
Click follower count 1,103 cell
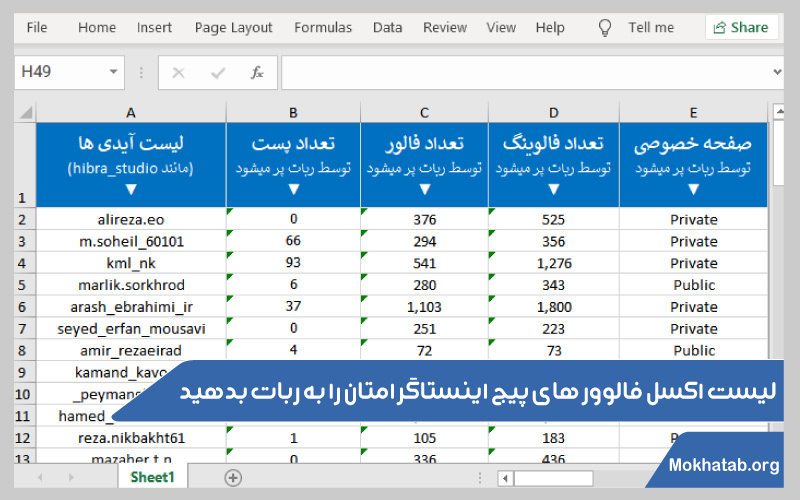pyautogui.click(x=424, y=307)
